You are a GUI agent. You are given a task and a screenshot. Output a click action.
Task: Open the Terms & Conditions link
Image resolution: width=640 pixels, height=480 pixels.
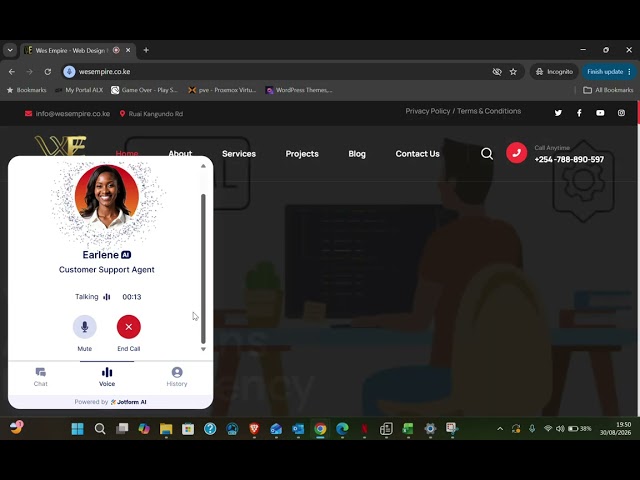coord(489,111)
